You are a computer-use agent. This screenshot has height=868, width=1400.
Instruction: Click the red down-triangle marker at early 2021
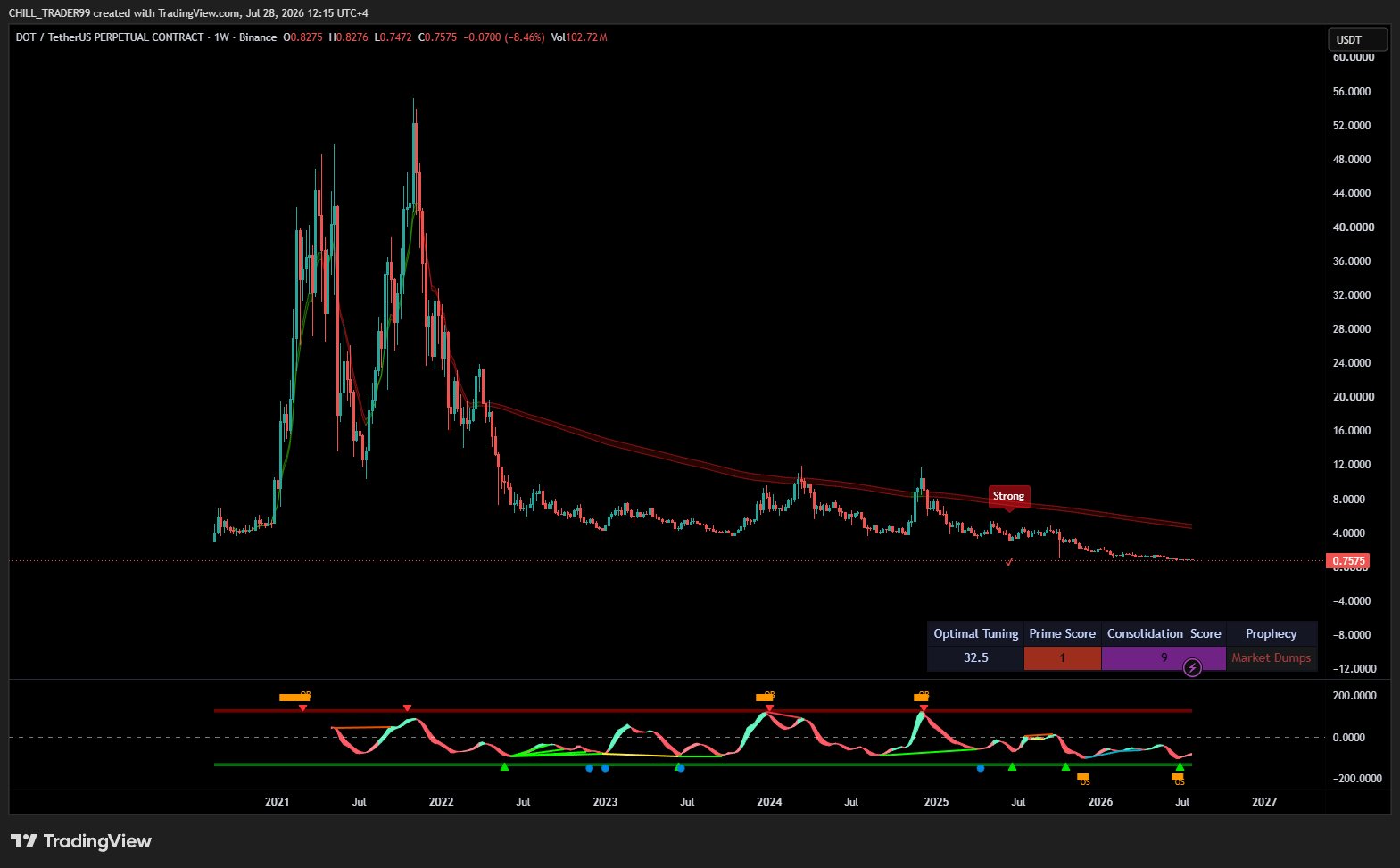click(x=302, y=708)
